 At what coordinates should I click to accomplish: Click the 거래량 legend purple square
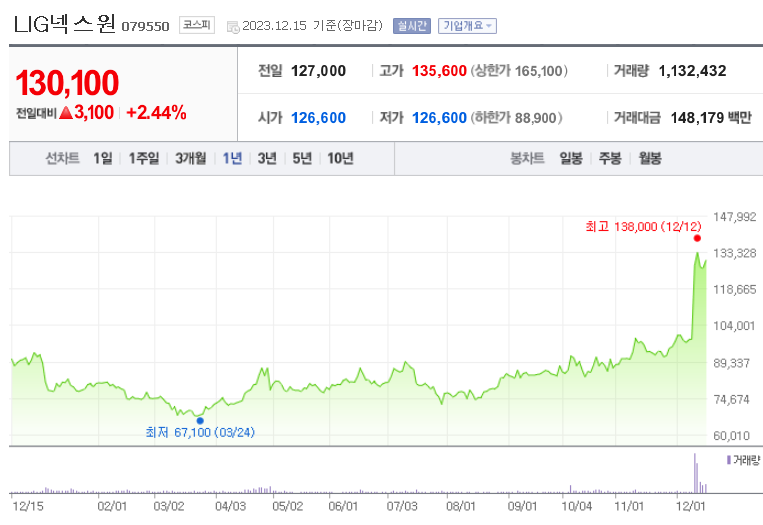pos(728,460)
